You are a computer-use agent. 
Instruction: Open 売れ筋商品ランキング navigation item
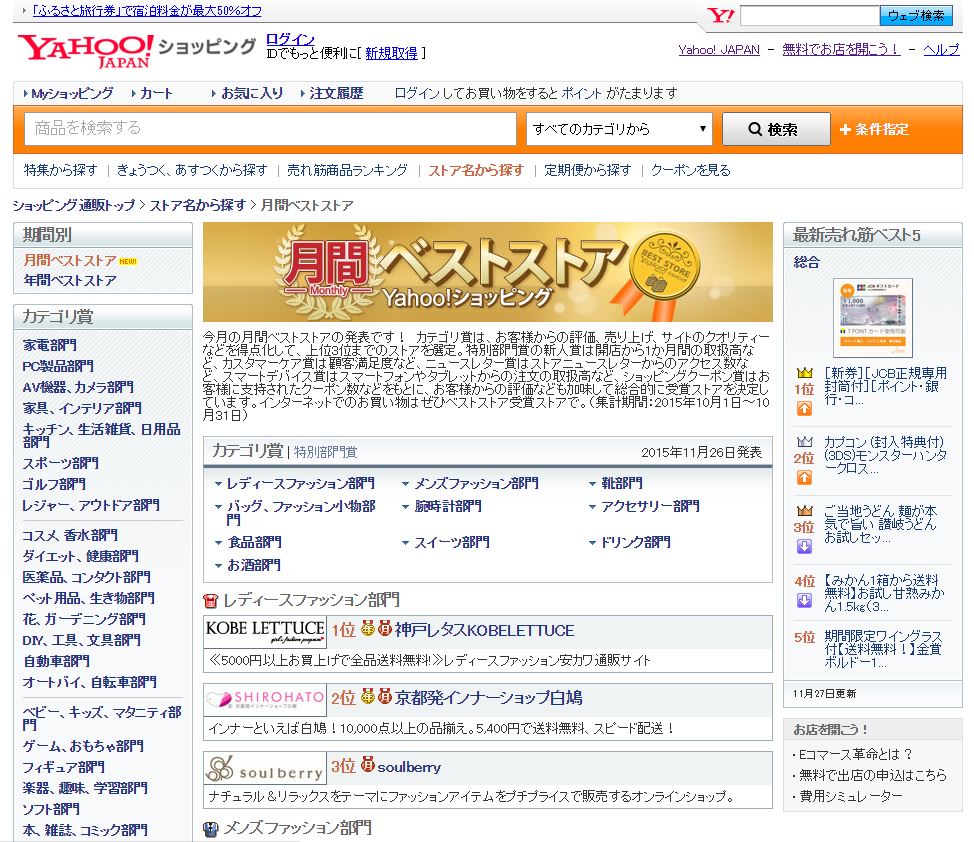(347, 170)
